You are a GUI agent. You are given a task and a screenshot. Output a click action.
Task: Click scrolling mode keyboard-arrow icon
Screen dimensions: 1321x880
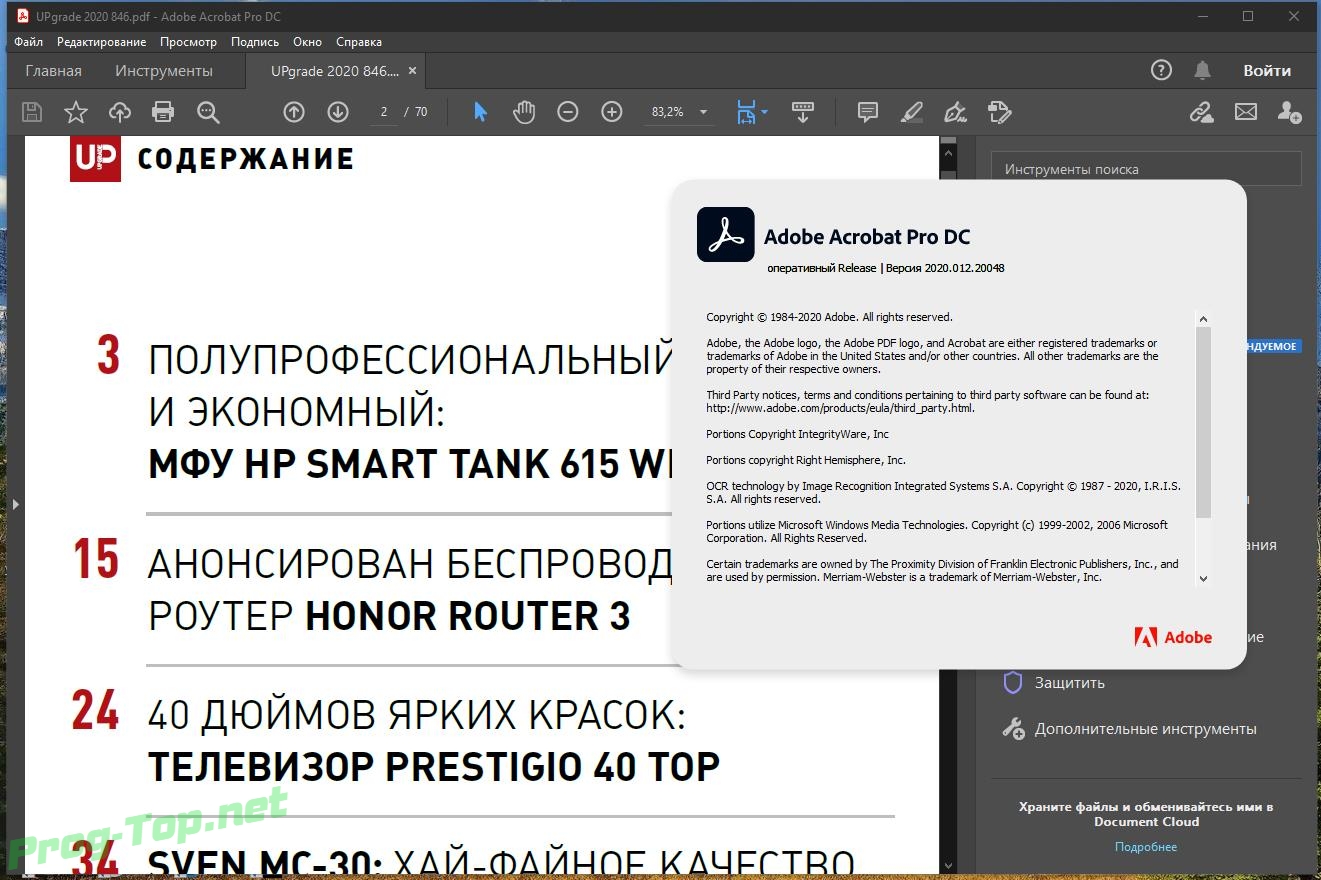[x=802, y=112]
